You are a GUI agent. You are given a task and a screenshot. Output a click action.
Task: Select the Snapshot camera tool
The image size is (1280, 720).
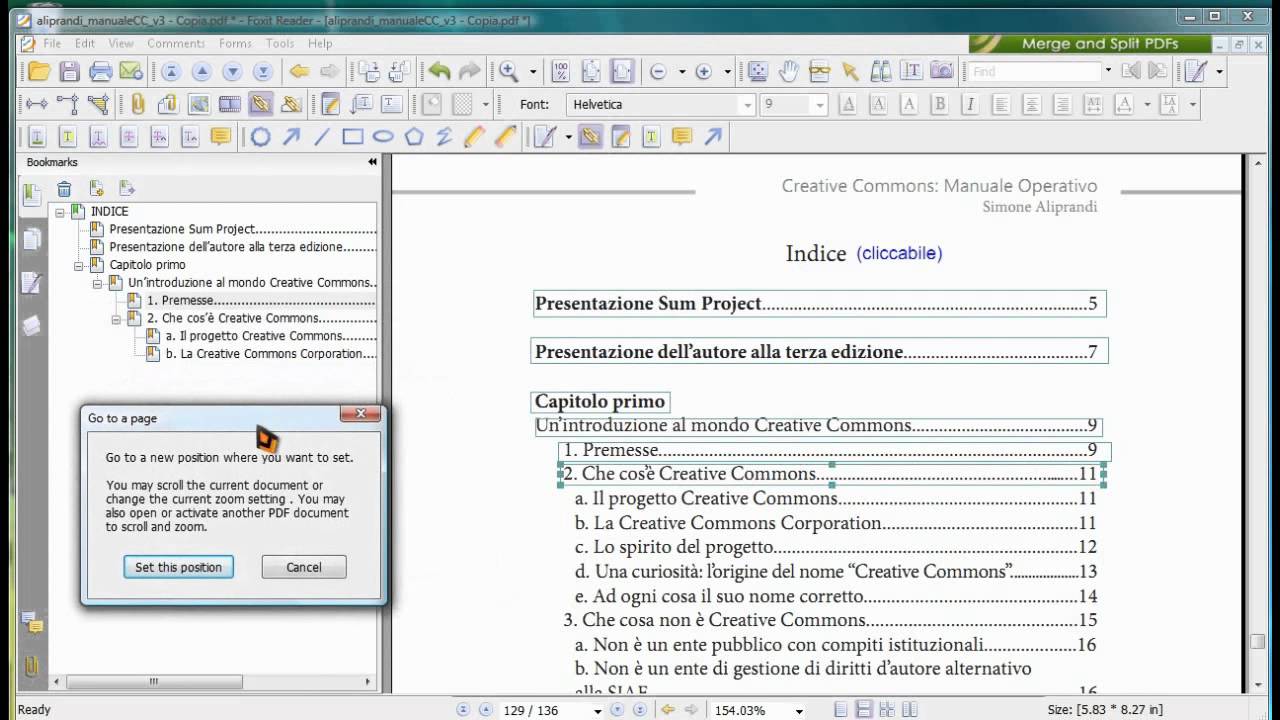(941, 71)
